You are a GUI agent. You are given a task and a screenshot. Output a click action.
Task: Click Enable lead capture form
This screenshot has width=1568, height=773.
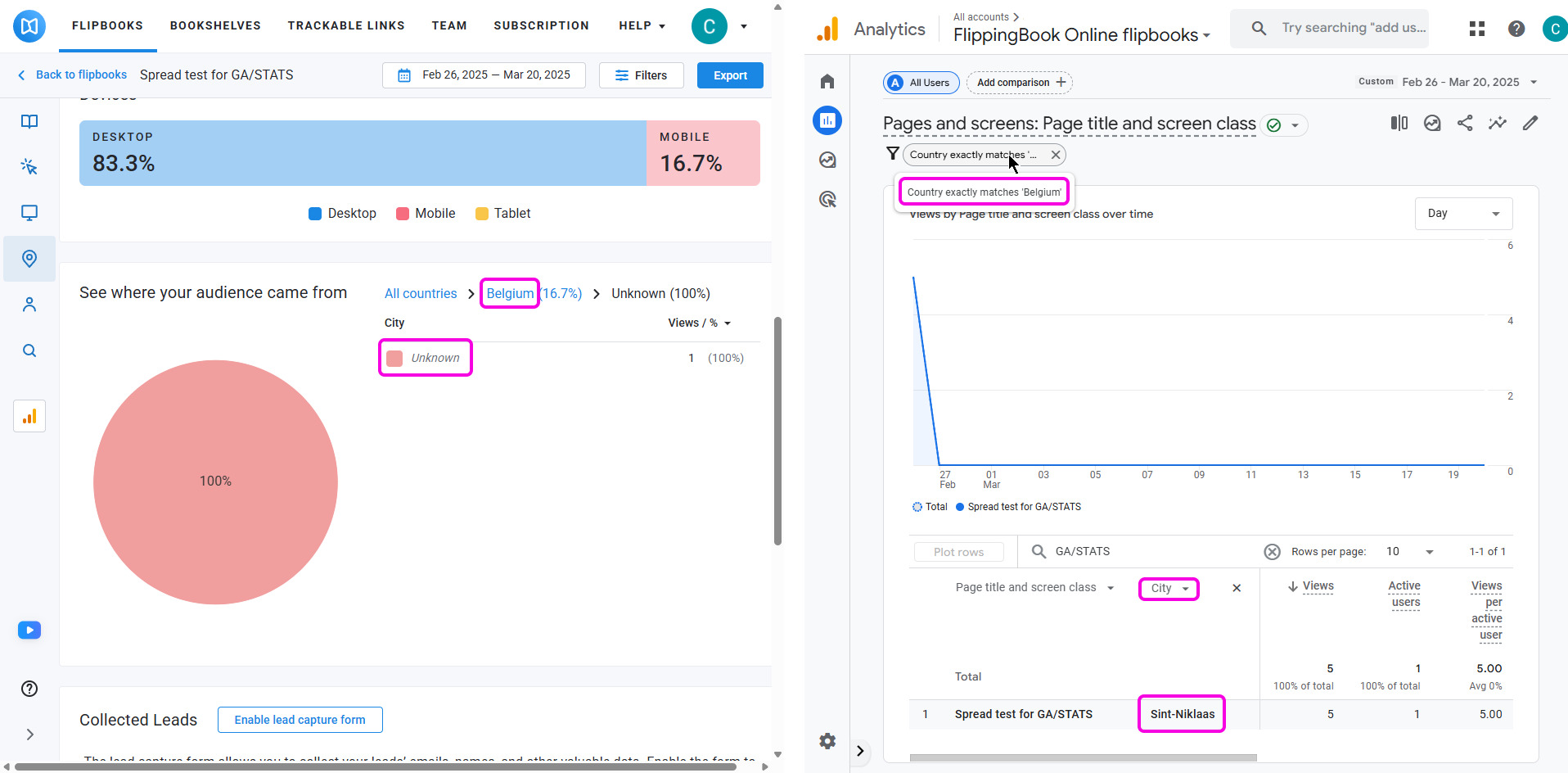(x=300, y=720)
